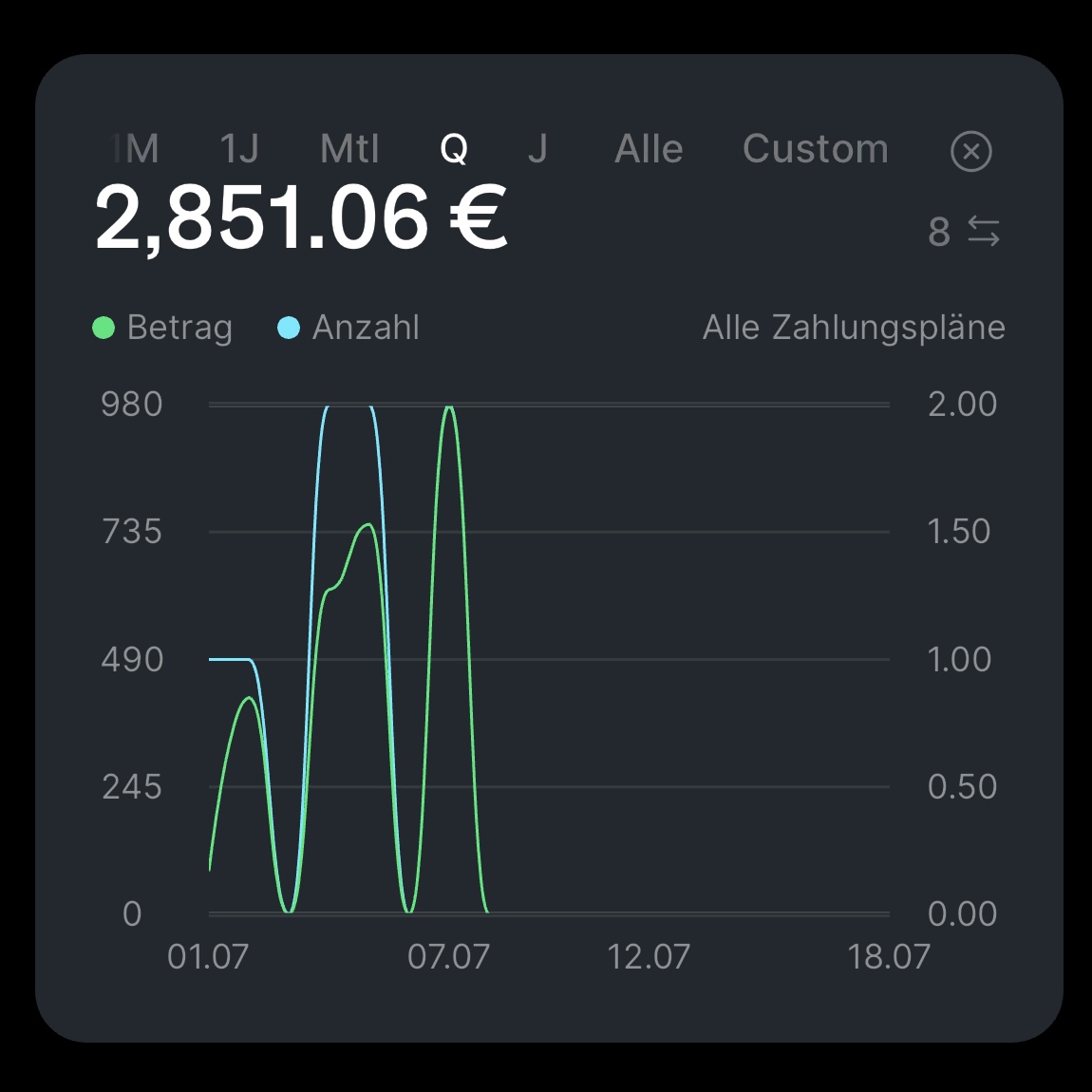1092x1092 pixels.
Task: Click the 2,851.06 € total amount
Action: (301, 218)
